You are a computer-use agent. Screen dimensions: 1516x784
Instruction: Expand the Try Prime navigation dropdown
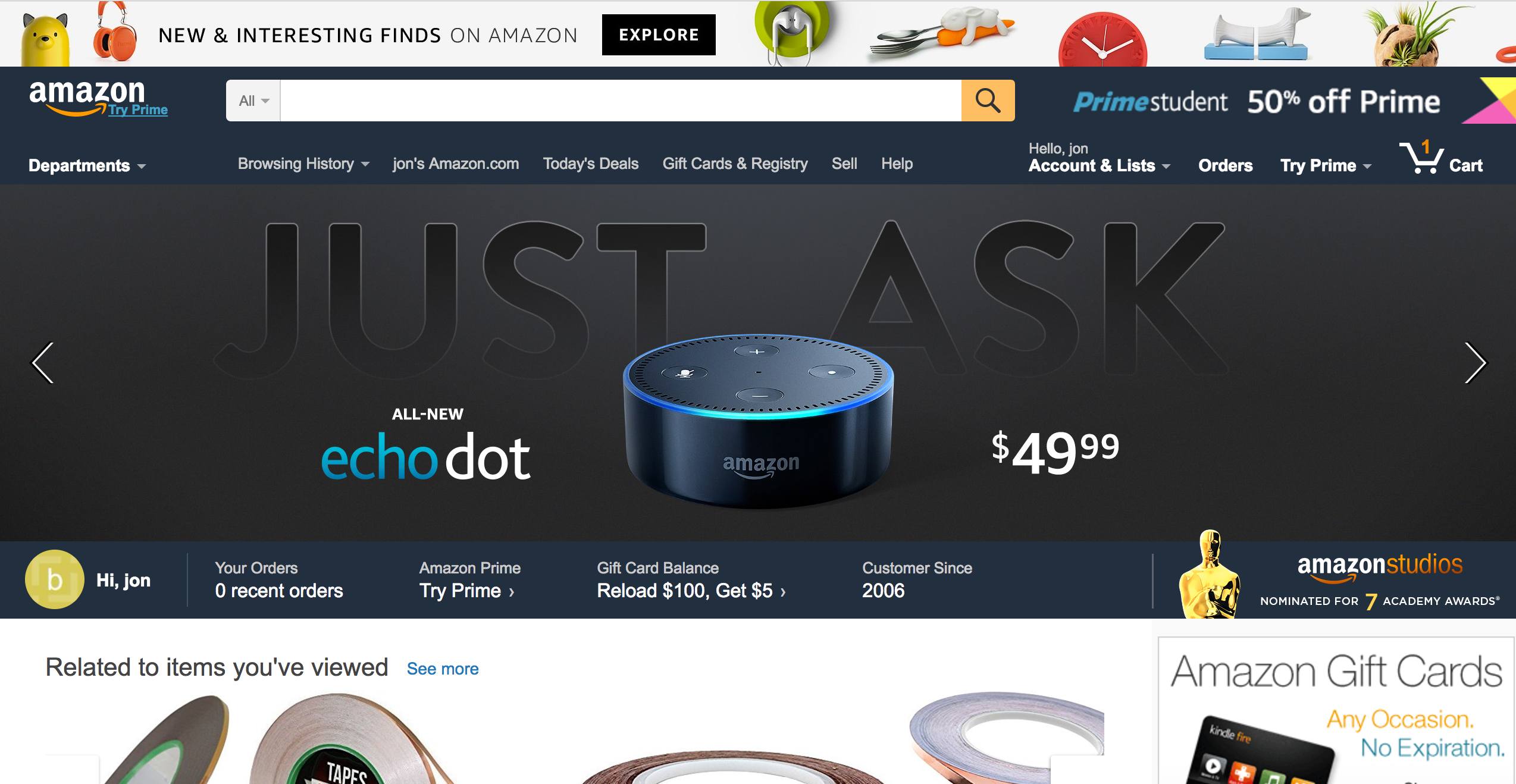click(x=1326, y=165)
